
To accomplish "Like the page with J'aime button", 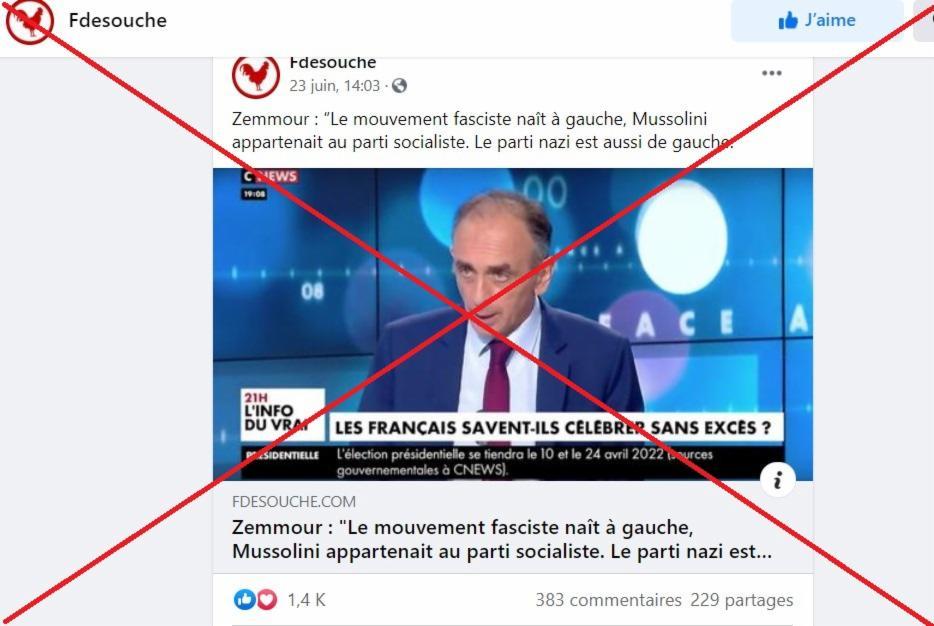I will tap(817, 21).
